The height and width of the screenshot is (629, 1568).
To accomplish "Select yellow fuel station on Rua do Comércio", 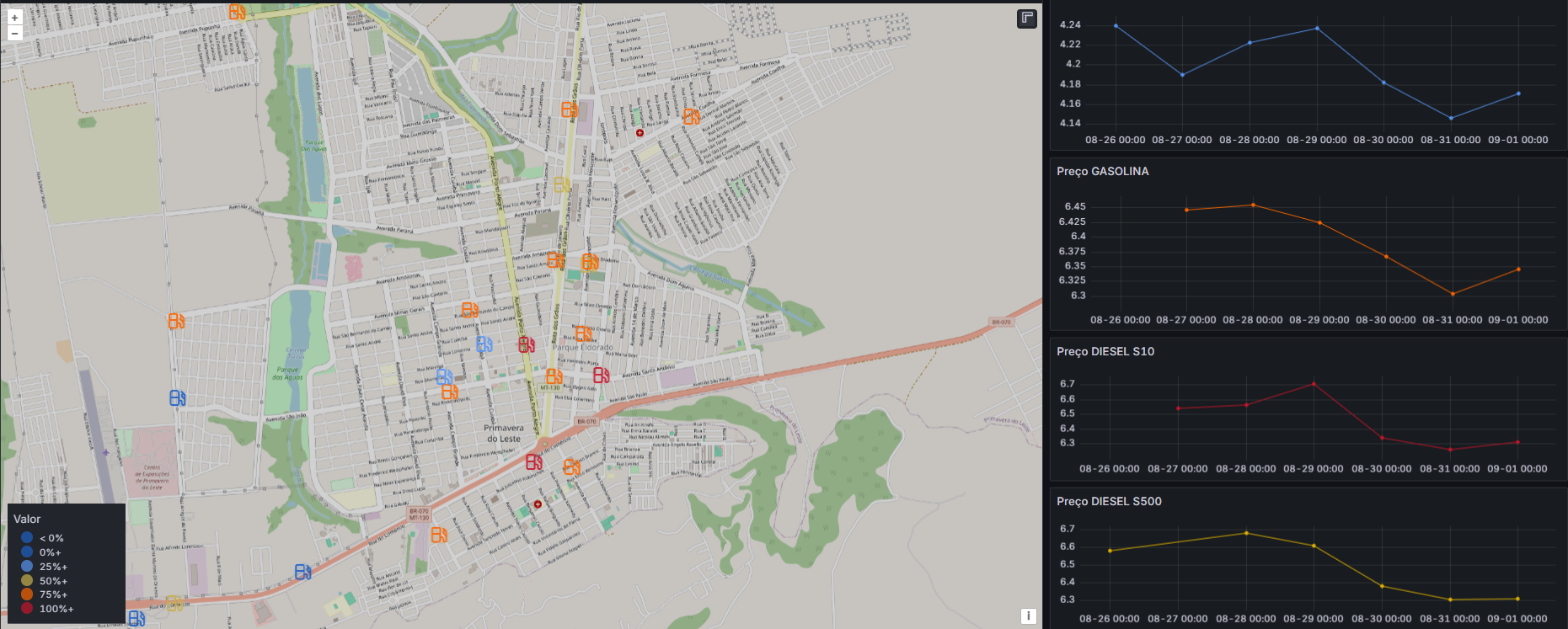I will (x=174, y=603).
